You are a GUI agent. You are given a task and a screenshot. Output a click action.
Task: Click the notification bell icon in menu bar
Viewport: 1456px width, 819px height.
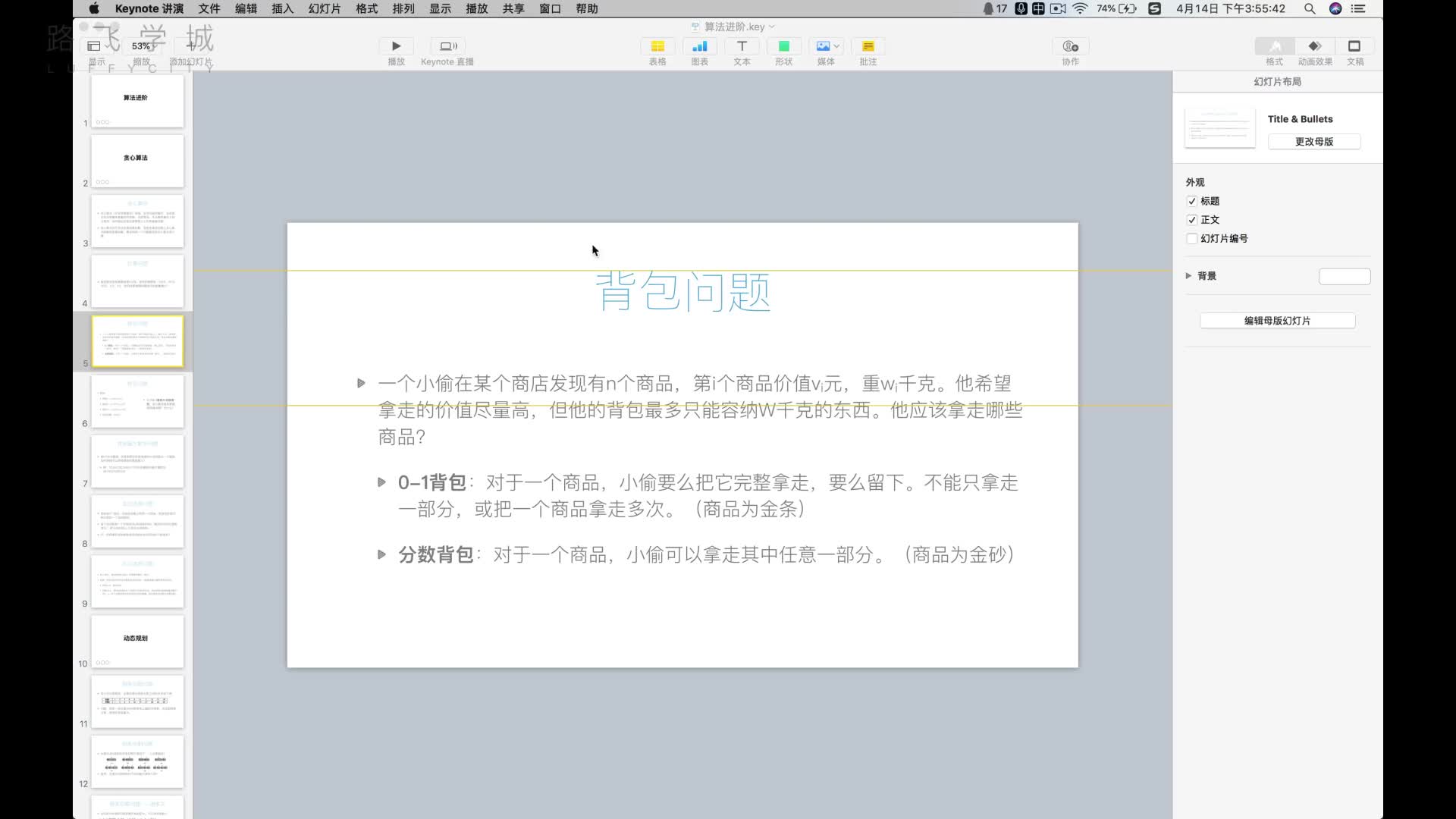988,8
